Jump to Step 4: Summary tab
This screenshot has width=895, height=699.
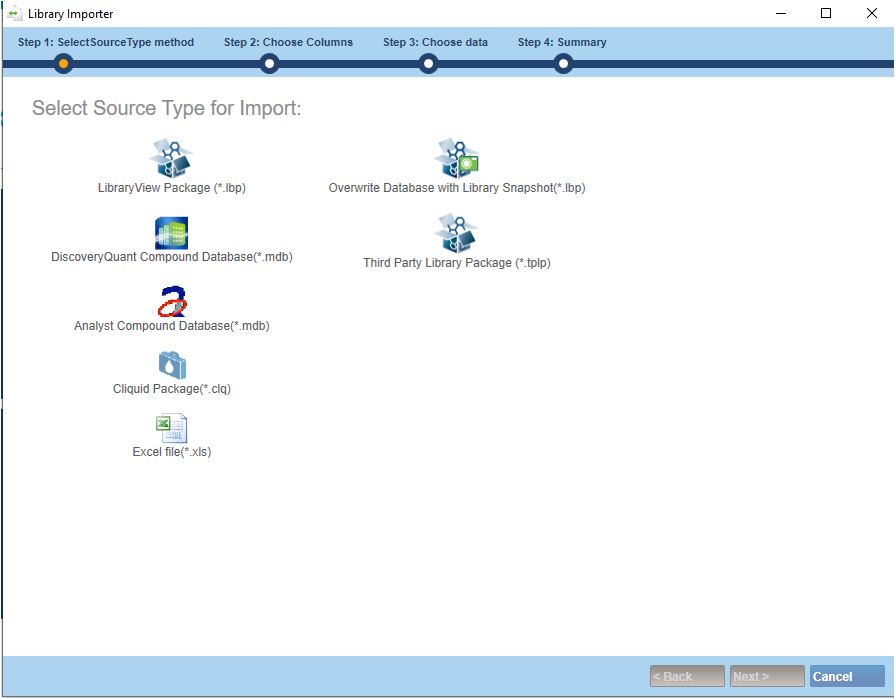point(562,42)
